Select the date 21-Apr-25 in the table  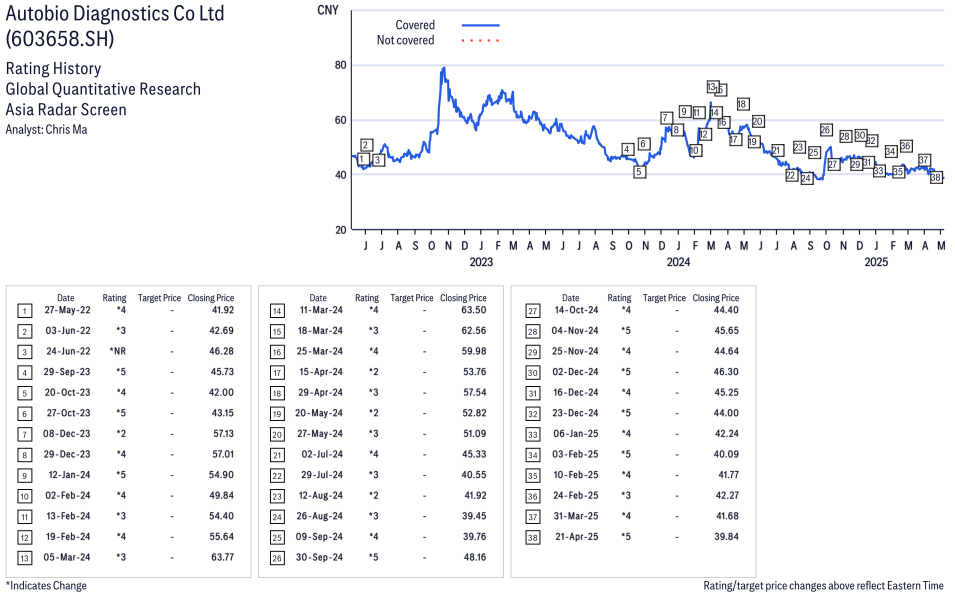pos(577,537)
